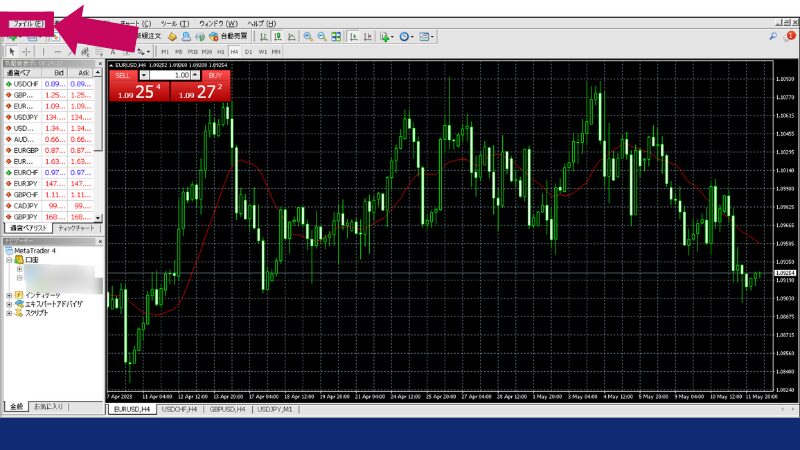Click the tile windows icon
This screenshot has height=450, width=800.
pyautogui.click(x=337, y=37)
